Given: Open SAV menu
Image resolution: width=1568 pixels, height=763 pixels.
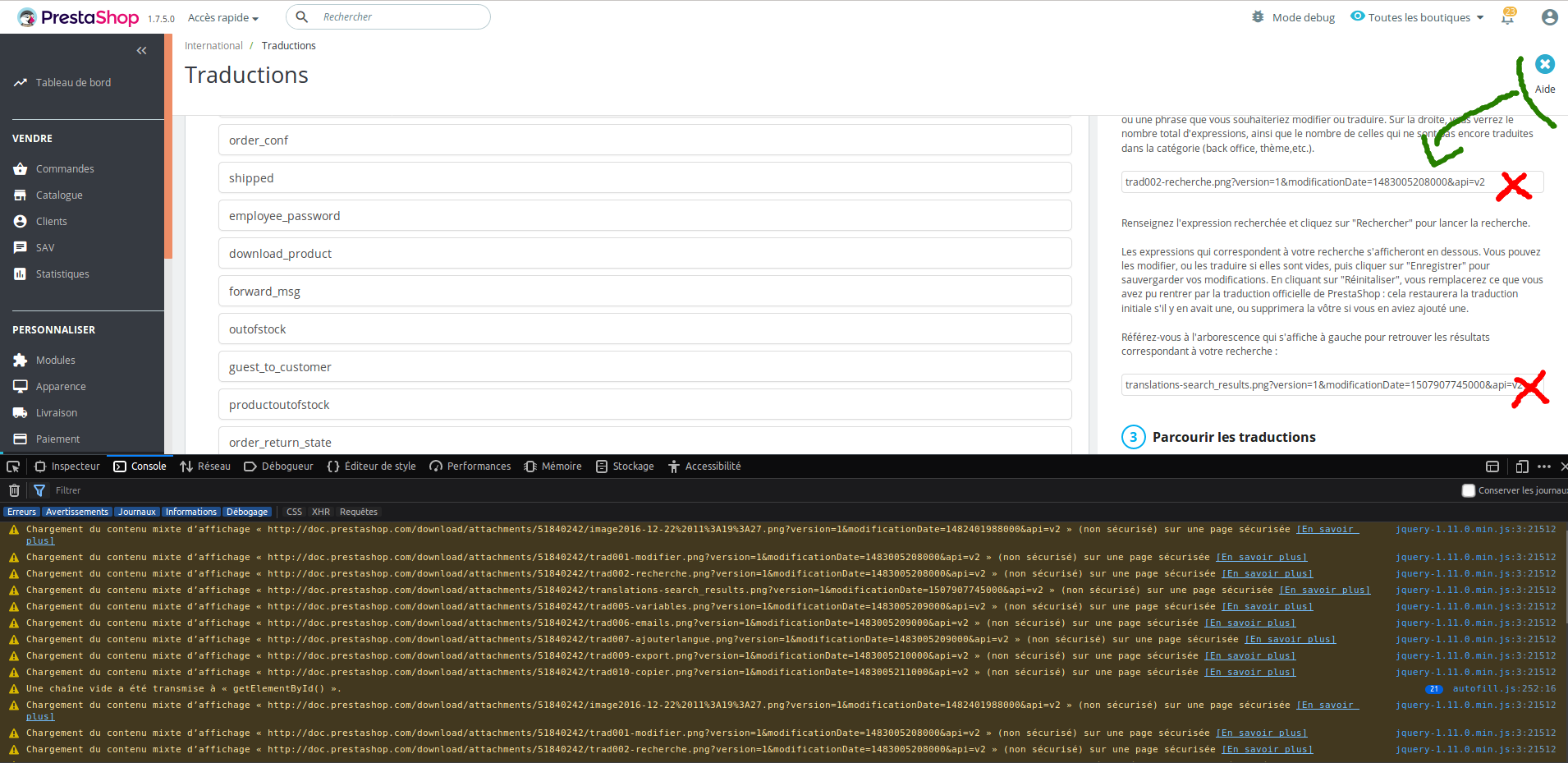Looking at the screenshot, I should [45, 248].
